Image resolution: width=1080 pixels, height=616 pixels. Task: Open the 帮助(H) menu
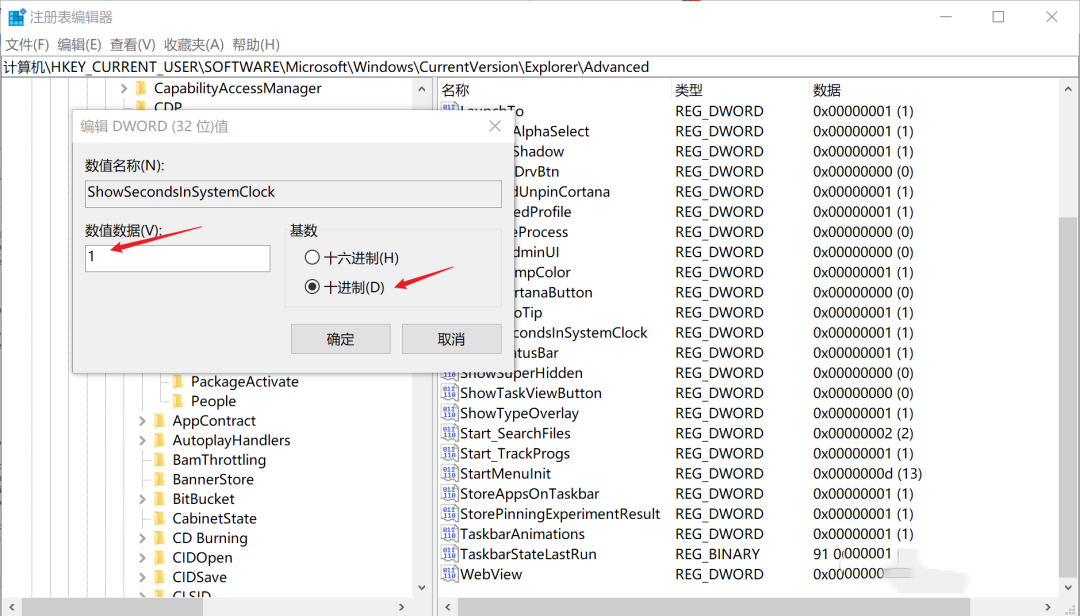(256, 45)
